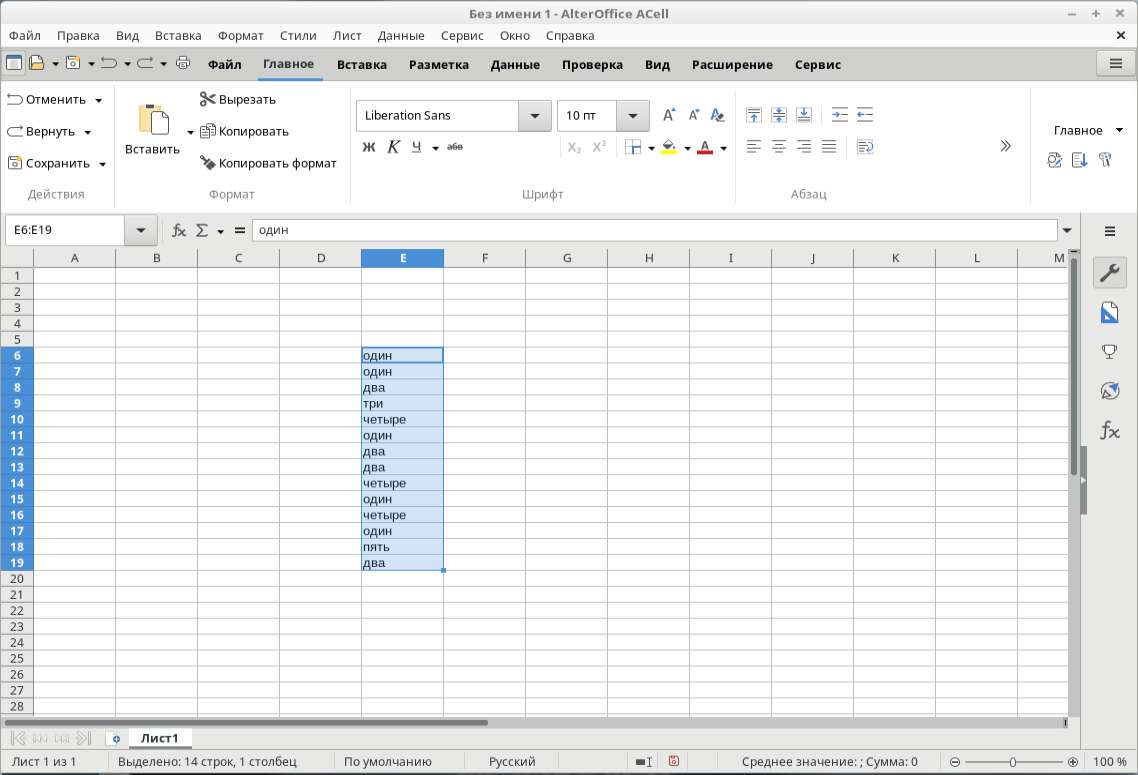Click the formula input field showing один

pos(655,230)
